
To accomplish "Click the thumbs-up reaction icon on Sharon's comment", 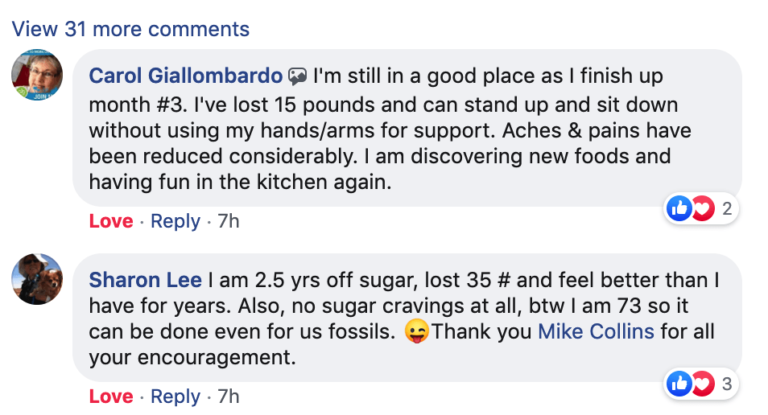I will click(x=680, y=382).
